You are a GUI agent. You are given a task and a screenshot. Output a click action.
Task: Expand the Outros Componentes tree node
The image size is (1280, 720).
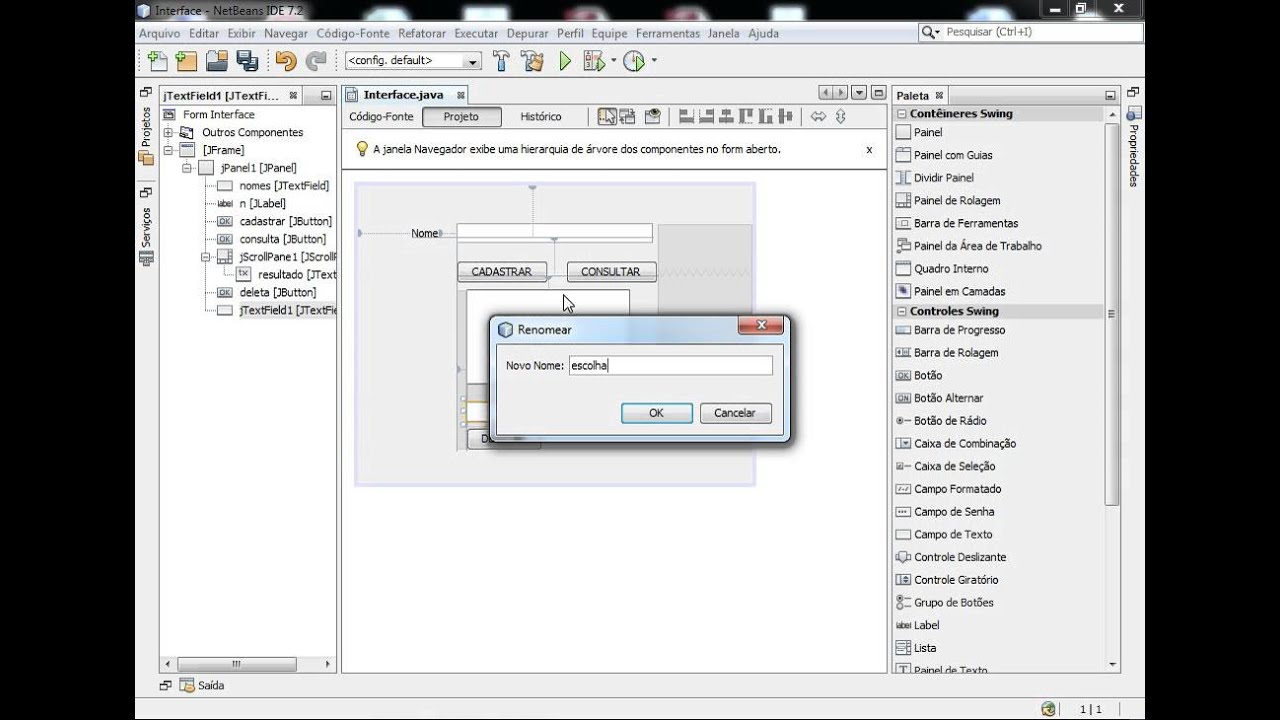pos(169,132)
